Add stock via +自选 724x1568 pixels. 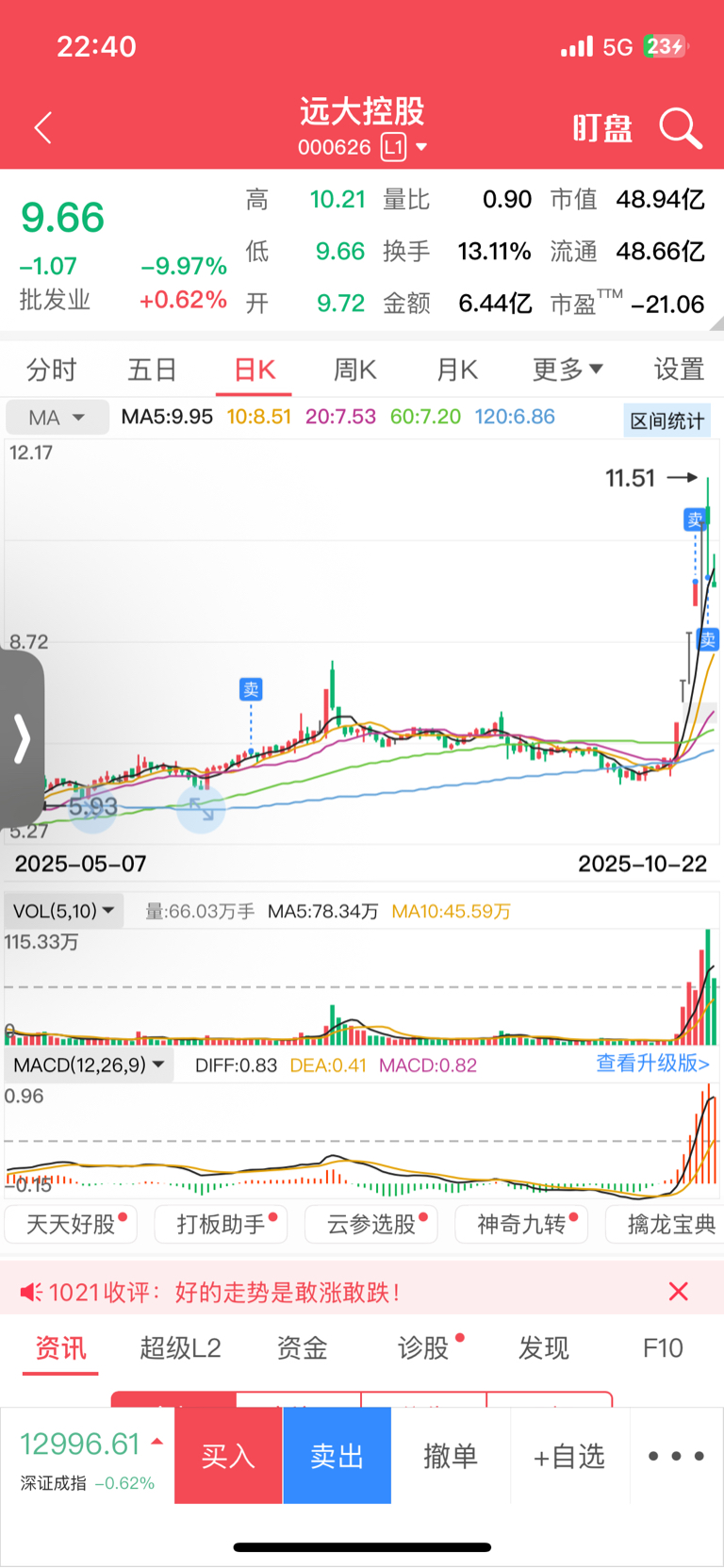568,1456
